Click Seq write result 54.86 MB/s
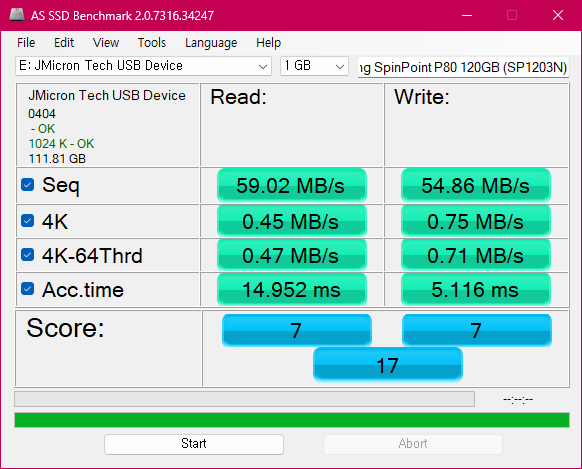This screenshot has height=469, width=582. tap(476, 186)
